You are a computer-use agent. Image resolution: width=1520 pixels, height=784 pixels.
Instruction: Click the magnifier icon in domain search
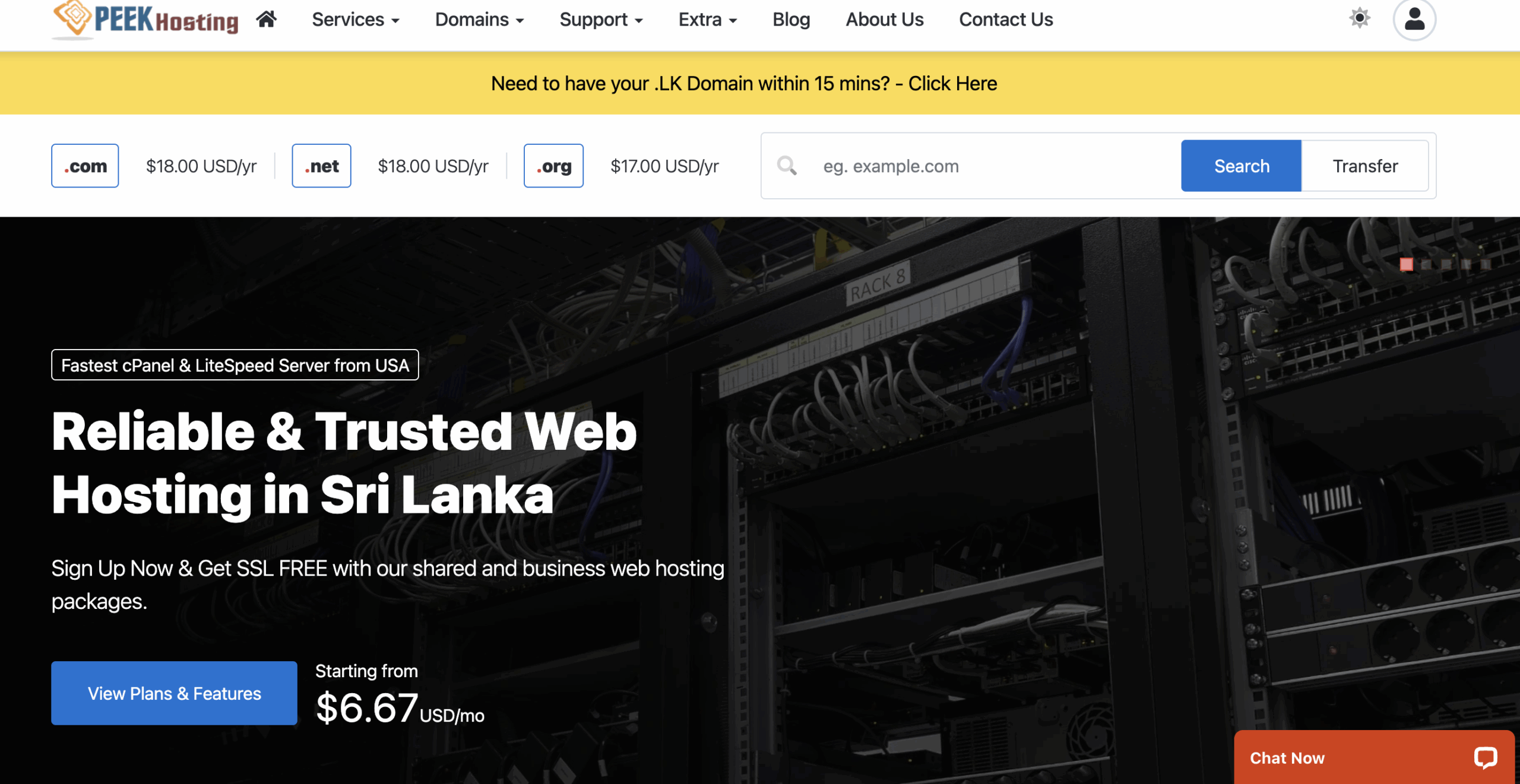pos(787,166)
